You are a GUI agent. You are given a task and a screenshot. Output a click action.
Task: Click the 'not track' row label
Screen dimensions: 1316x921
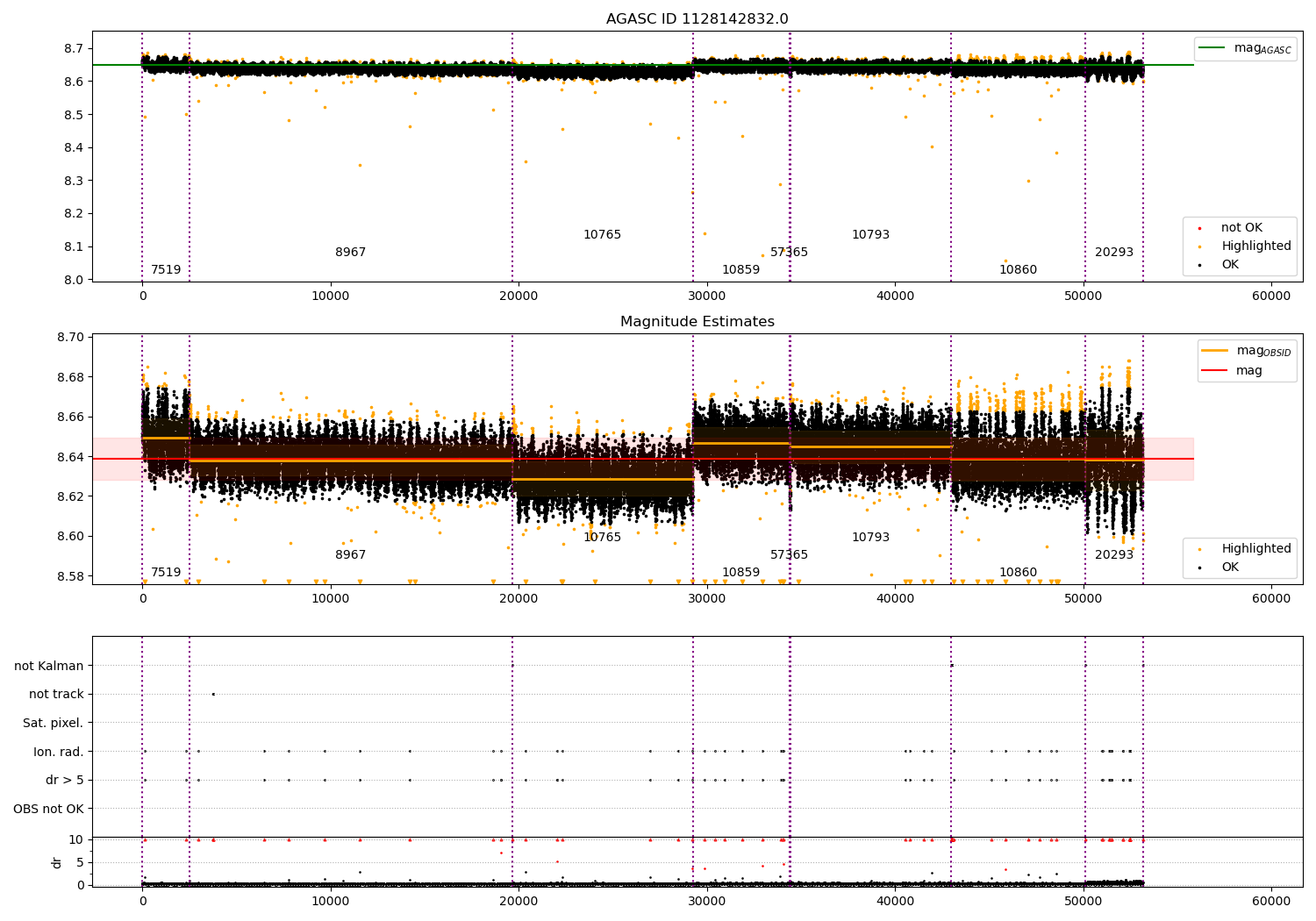coord(56,695)
